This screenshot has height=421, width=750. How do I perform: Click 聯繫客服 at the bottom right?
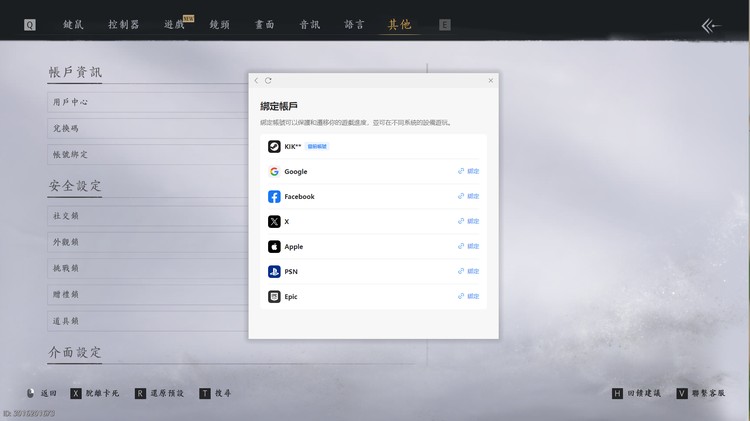700,394
